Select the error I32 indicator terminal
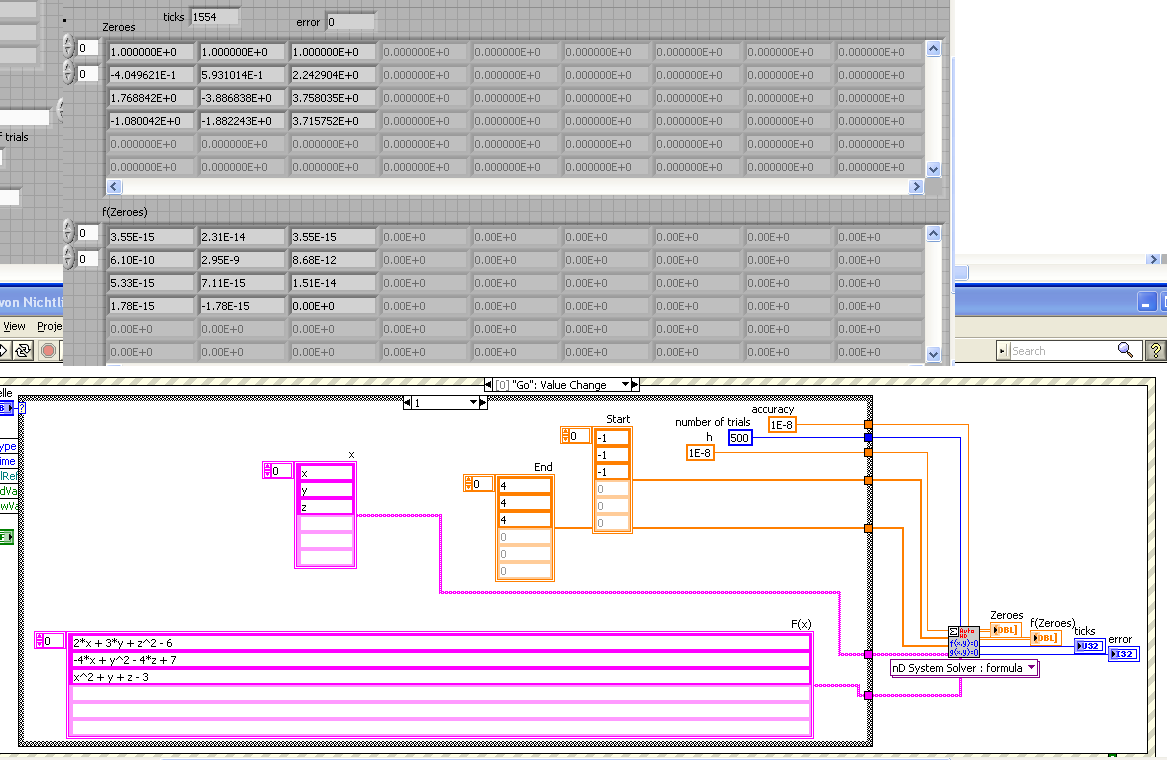Screen dimensions: 1167x760 (1124, 654)
